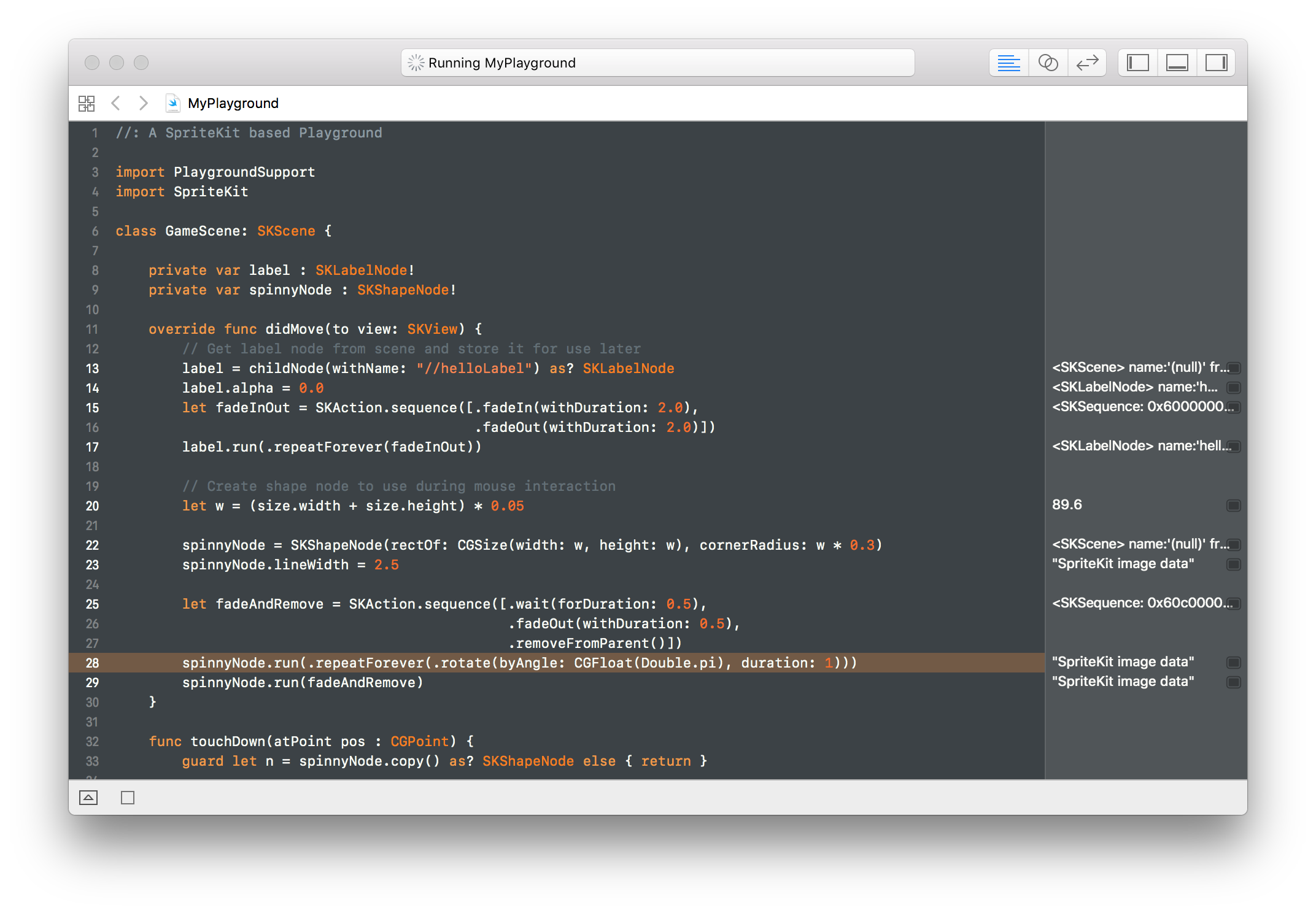Click the Running MyPlayground activity field
The width and height of the screenshot is (1316, 913).
pyautogui.click(x=657, y=63)
